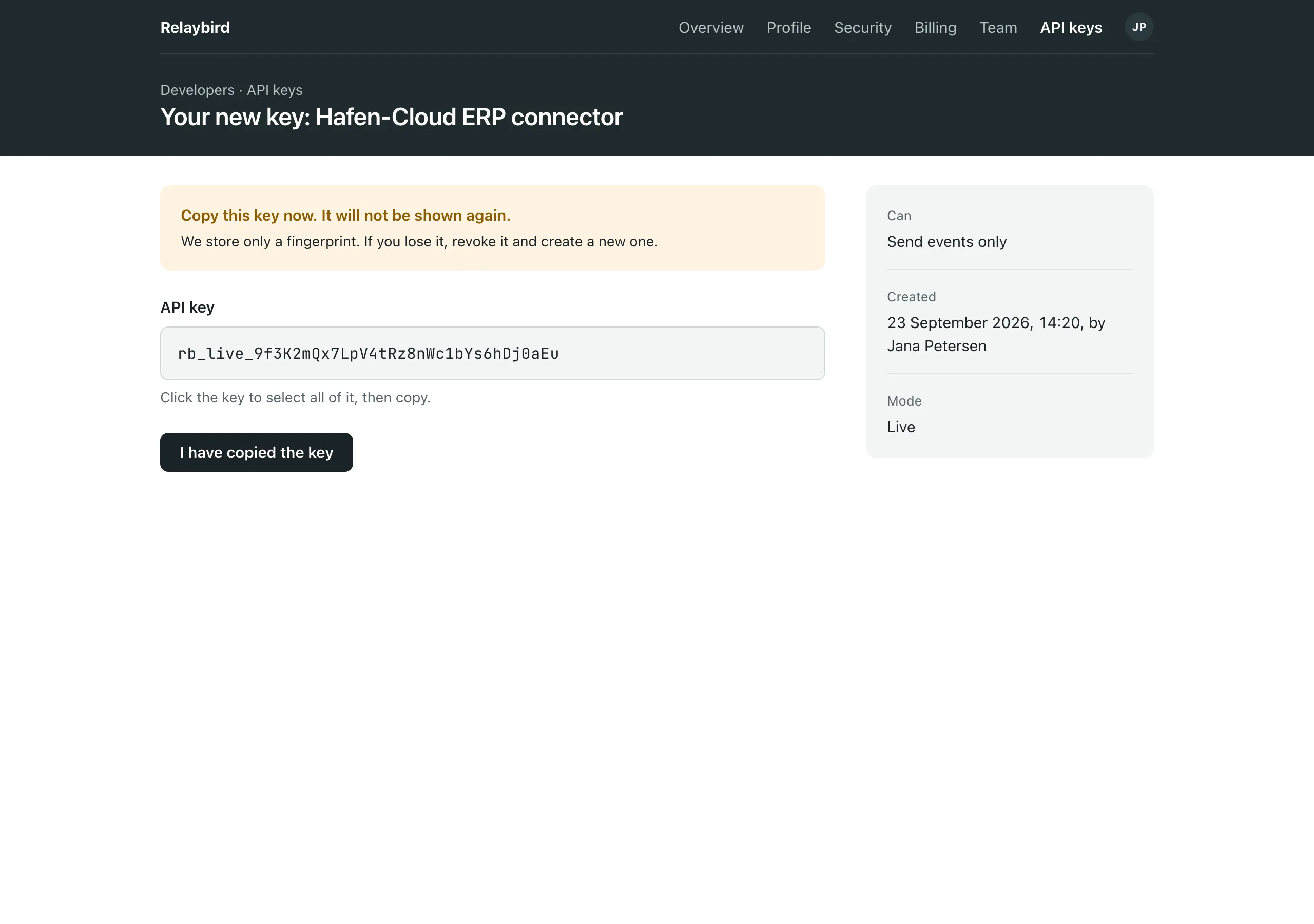This screenshot has width=1314, height=924.
Task: Click the 'API key' field label
Action: tap(187, 307)
